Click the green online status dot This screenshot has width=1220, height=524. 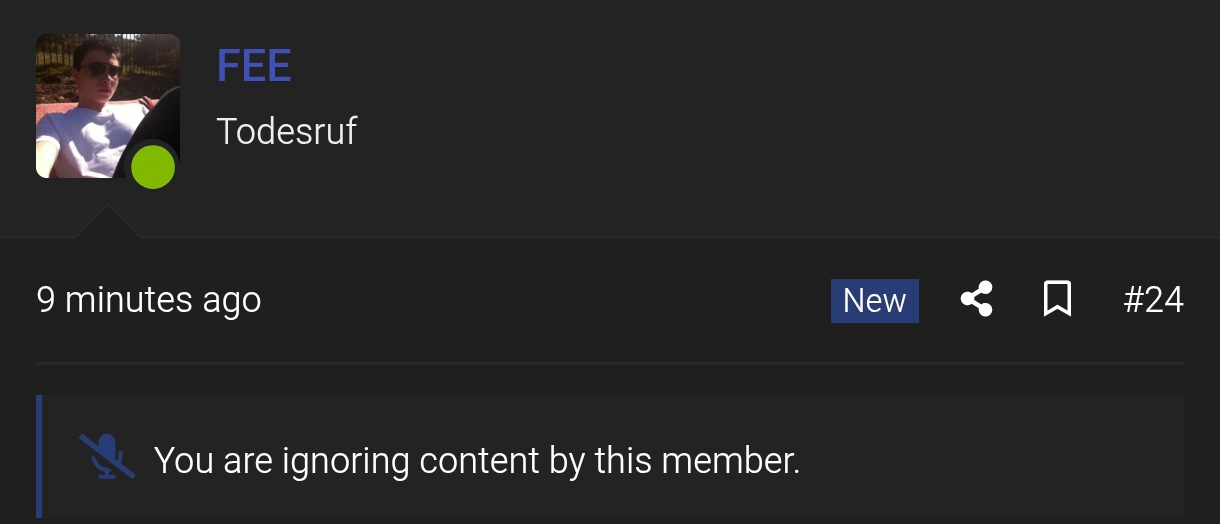(153, 167)
